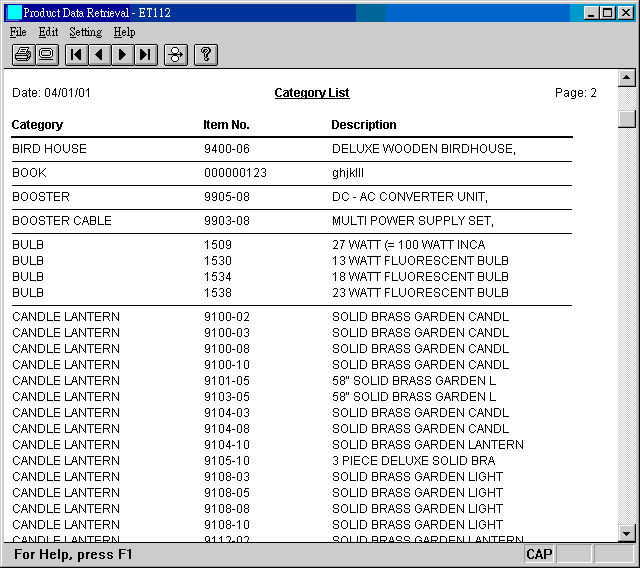Maximize the Product Data Retrieval window

click(x=608, y=13)
